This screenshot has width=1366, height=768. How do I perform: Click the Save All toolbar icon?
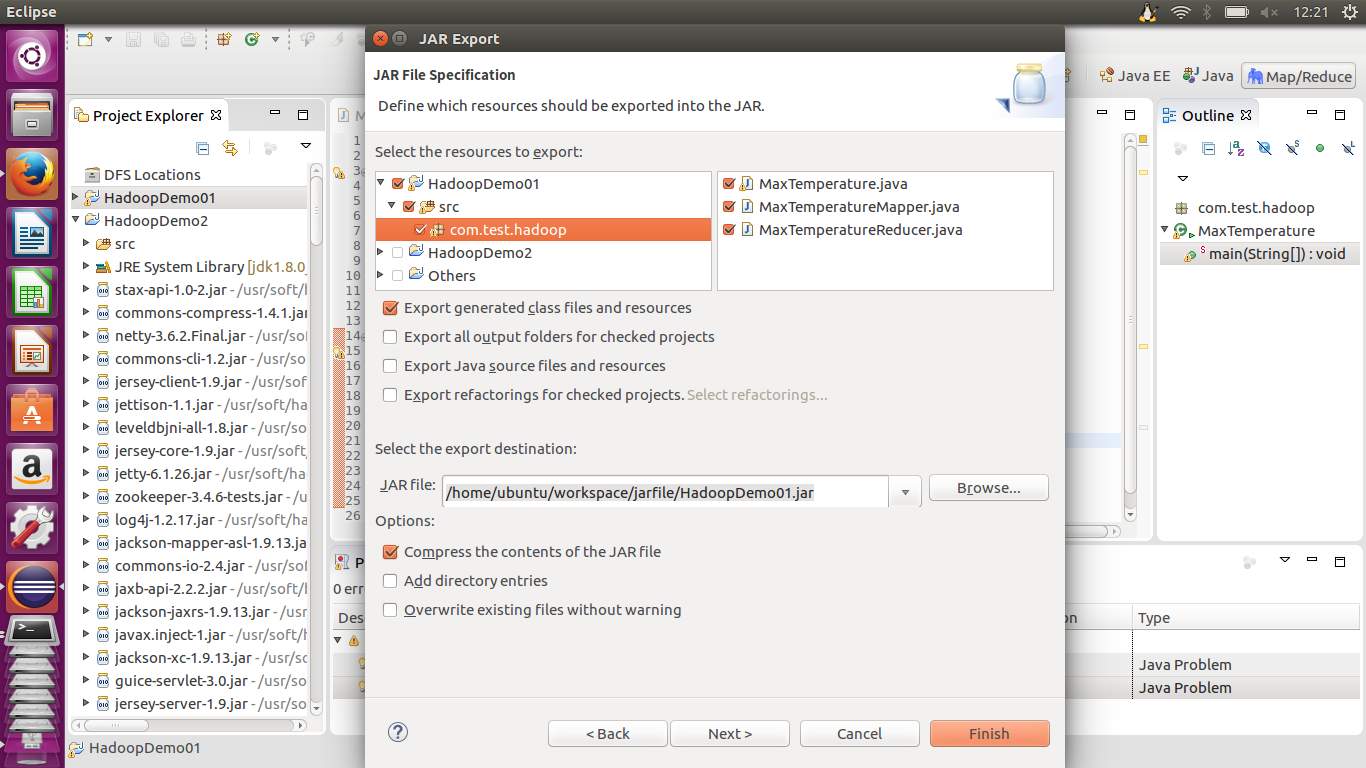coord(161,39)
